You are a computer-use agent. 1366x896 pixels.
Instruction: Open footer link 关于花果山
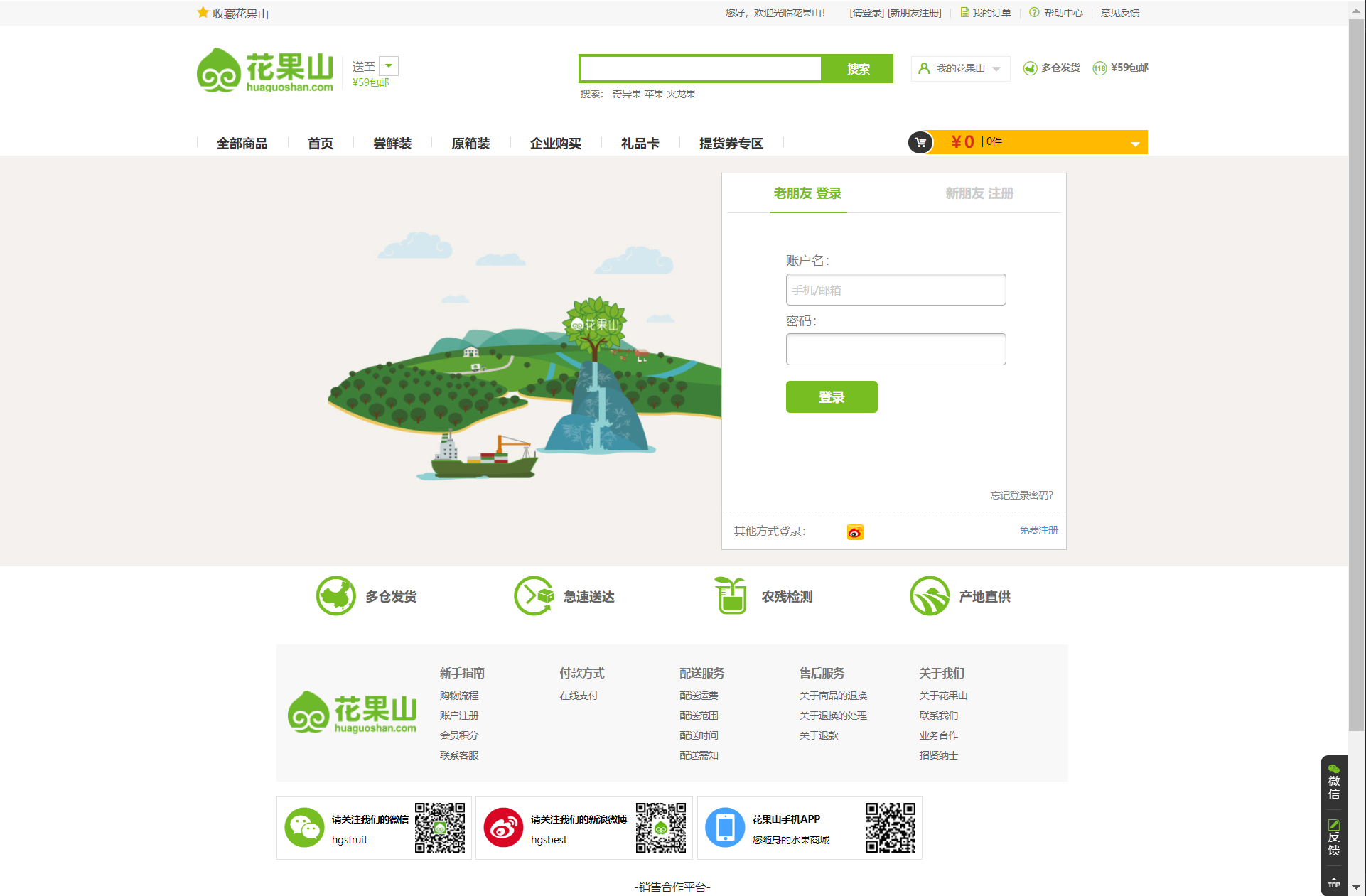tap(943, 696)
